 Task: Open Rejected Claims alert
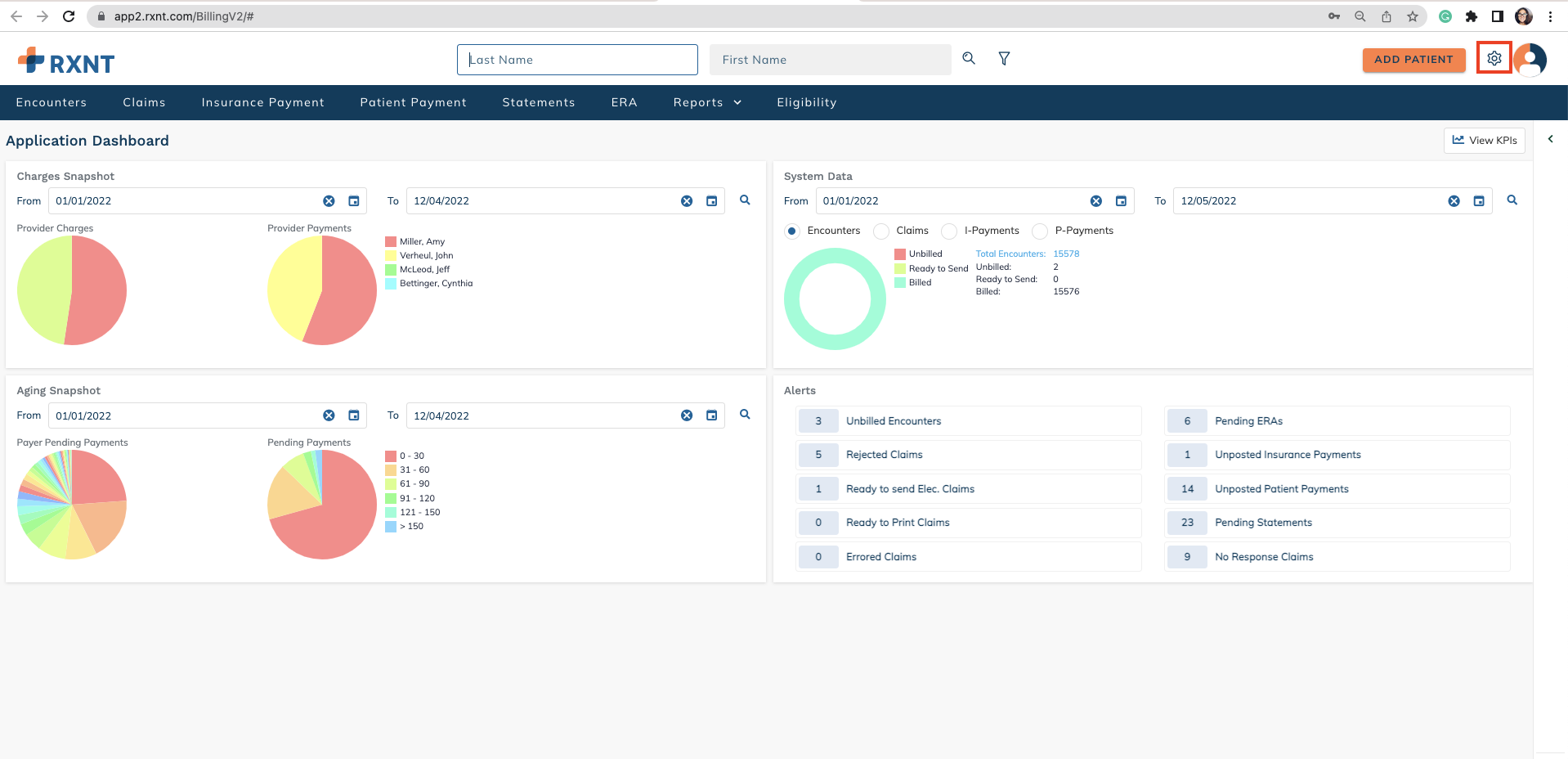pyautogui.click(x=969, y=455)
